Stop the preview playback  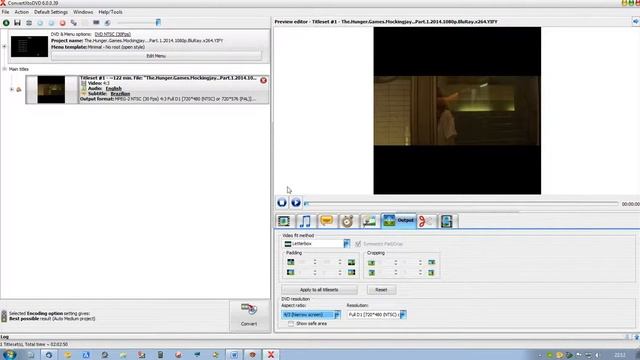point(282,202)
